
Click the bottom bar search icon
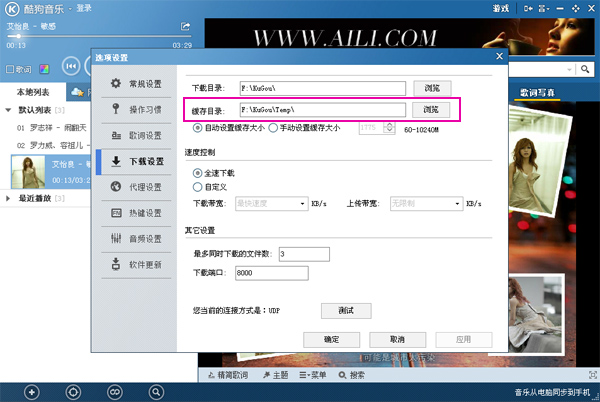tap(156, 392)
